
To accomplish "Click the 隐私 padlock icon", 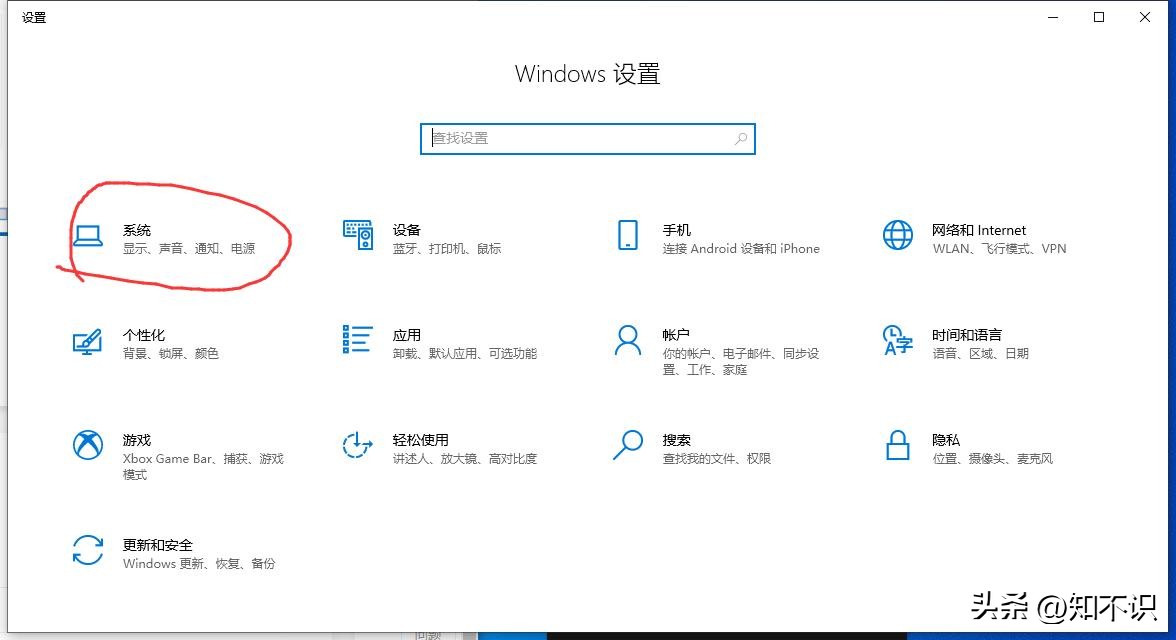I will [897, 445].
